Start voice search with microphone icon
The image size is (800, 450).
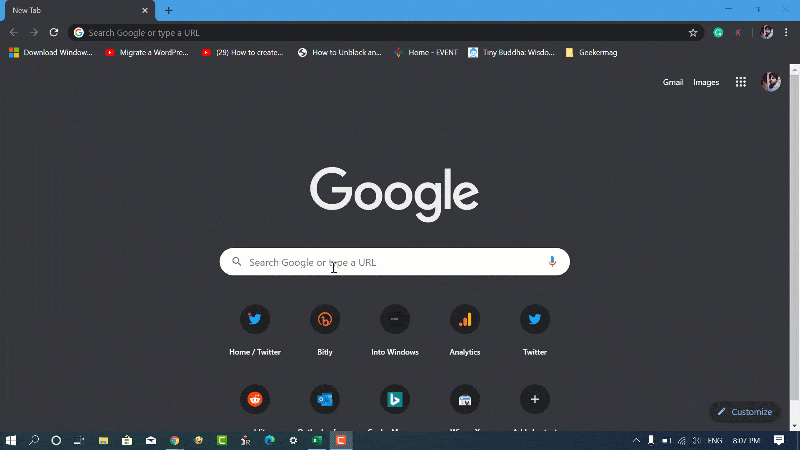[x=552, y=262]
